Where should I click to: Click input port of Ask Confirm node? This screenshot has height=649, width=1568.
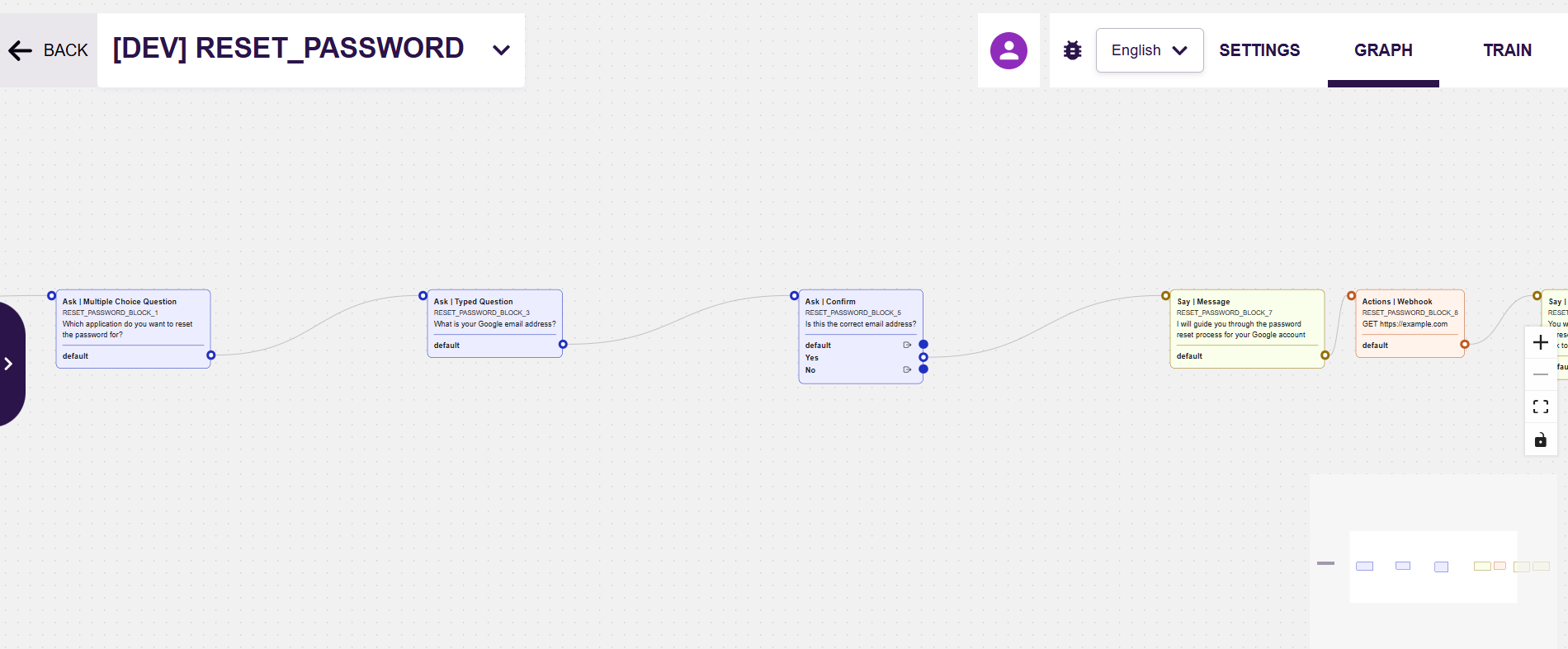pyautogui.click(x=795, y=295)
